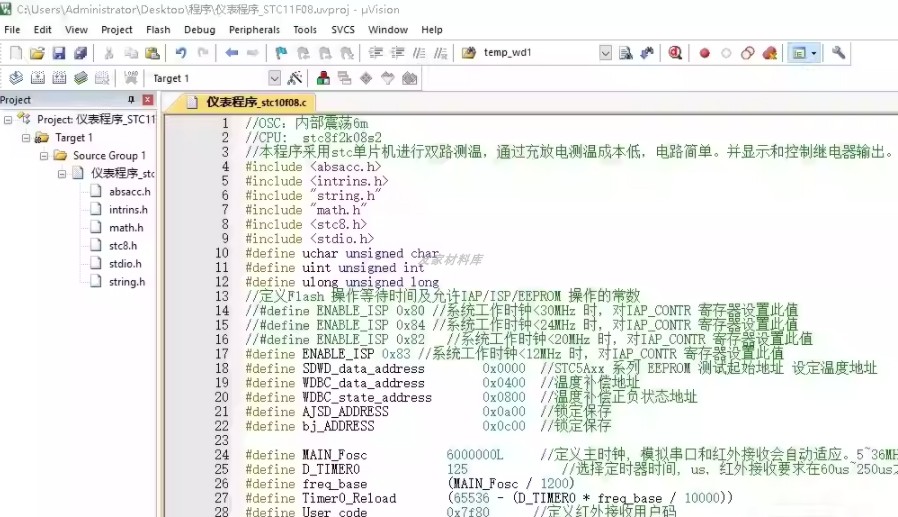Pin the Project panel with the pushpin
The height and width of the screenshot is (517, 898).
click(x=131, y=100)
